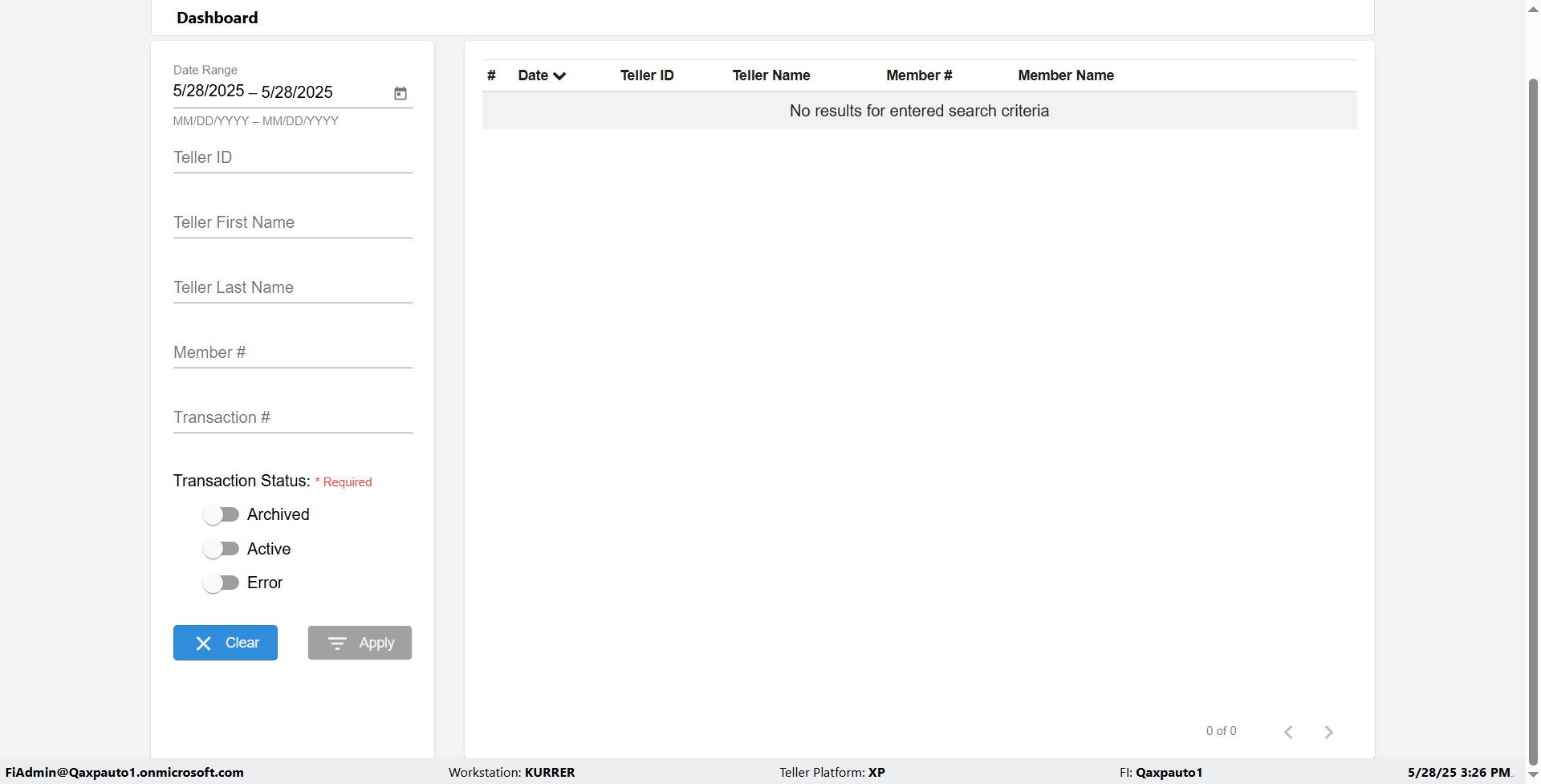Screen dimensions: 1541x784
Task: Click the Member Name column header
Action: [1066, 75]
